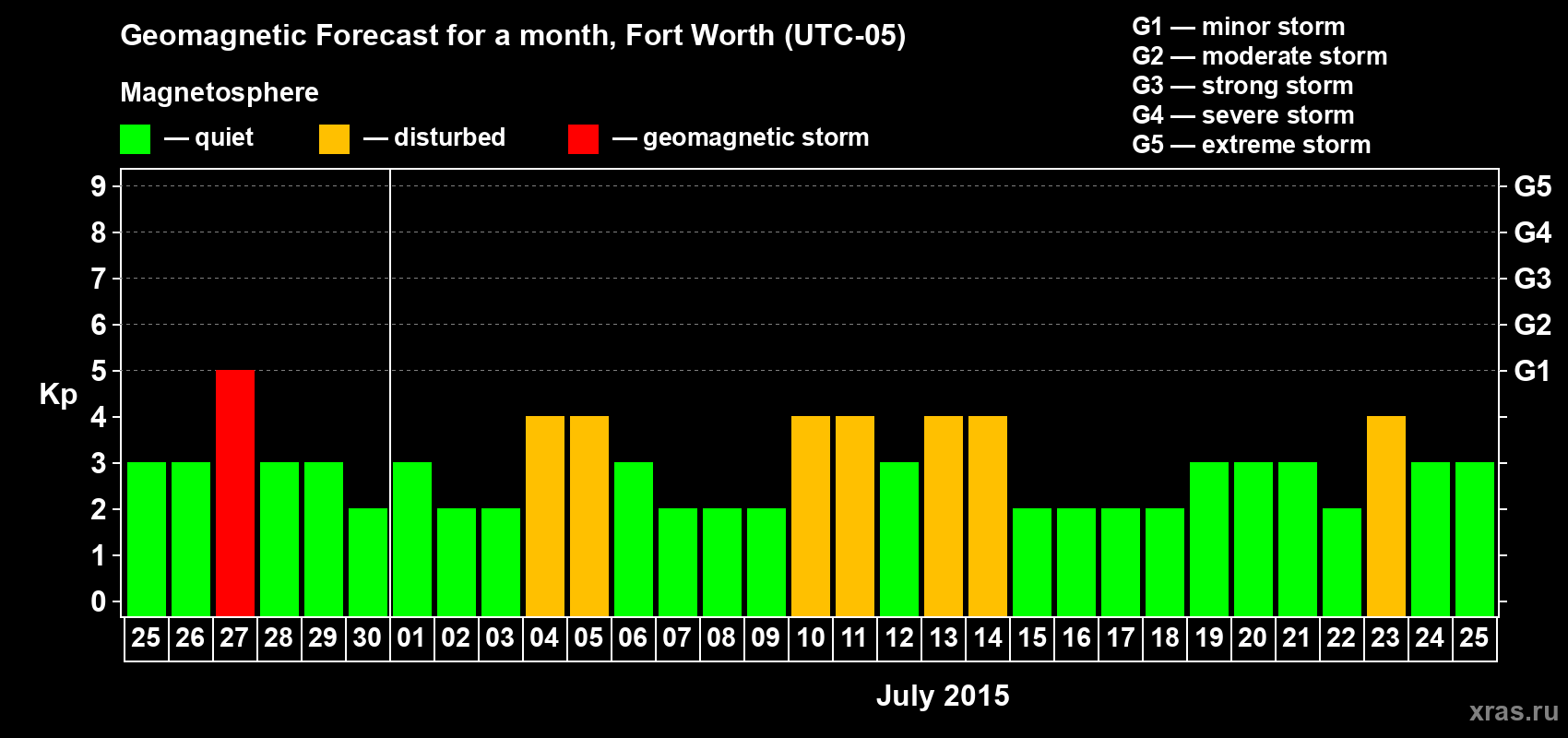Image resolution: width=1568 pixels, height=738 pixels.
Task: Click date label 24 on the axis
Action: coord(1430,638)
